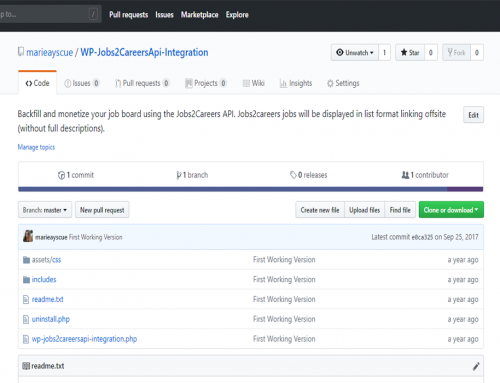The image size is (500, 383).
Task: Click the stargazers count of 0
Action: [x=431, y=53]
